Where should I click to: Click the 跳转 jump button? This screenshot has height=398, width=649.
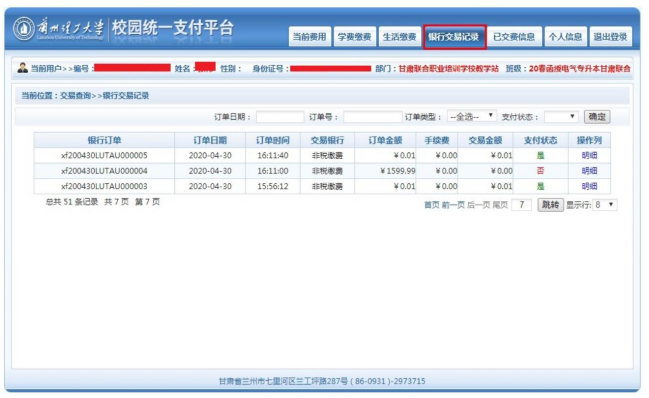[550, 205]
